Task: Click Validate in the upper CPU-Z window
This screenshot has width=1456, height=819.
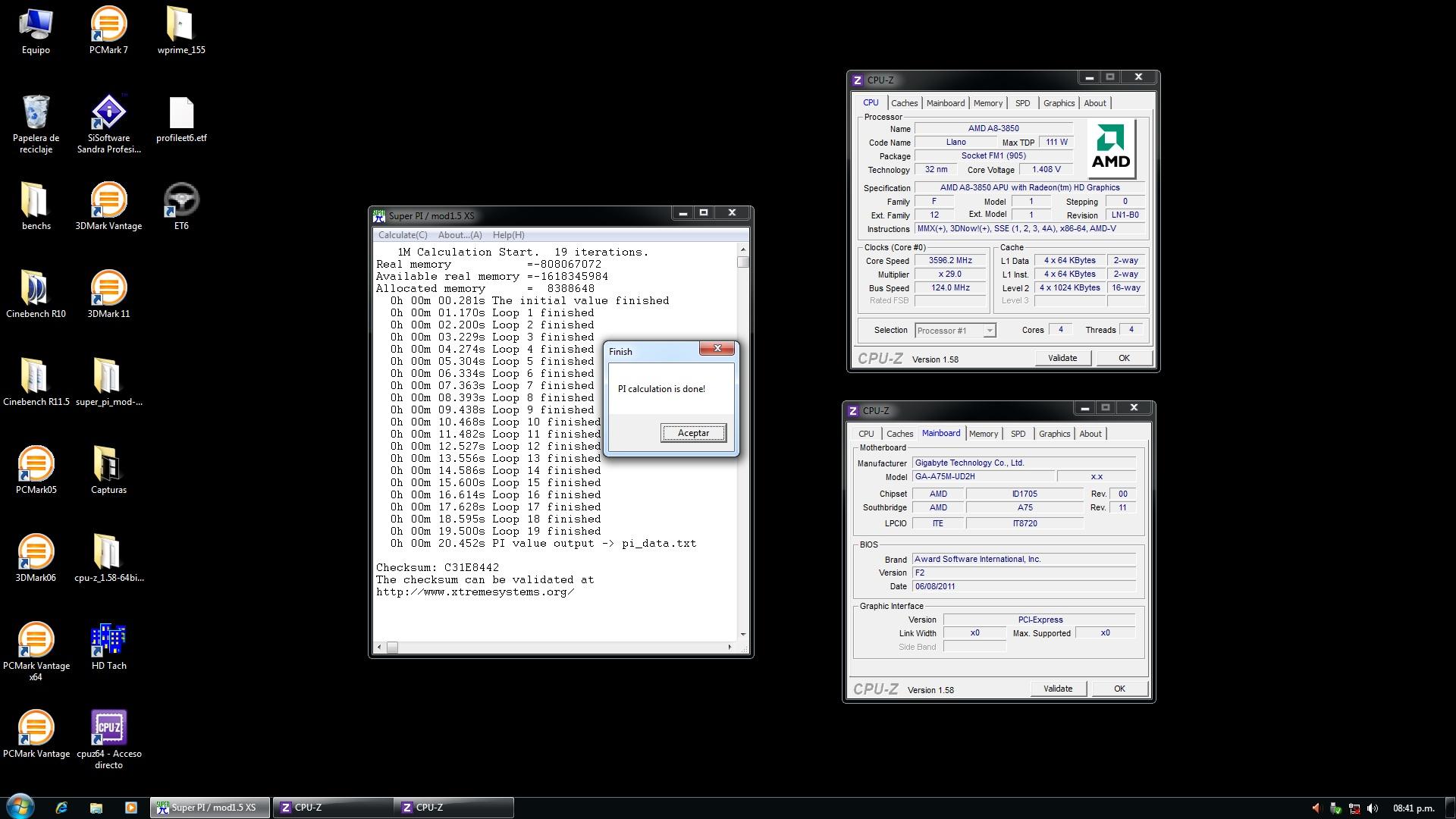Action: [1062, 358]
